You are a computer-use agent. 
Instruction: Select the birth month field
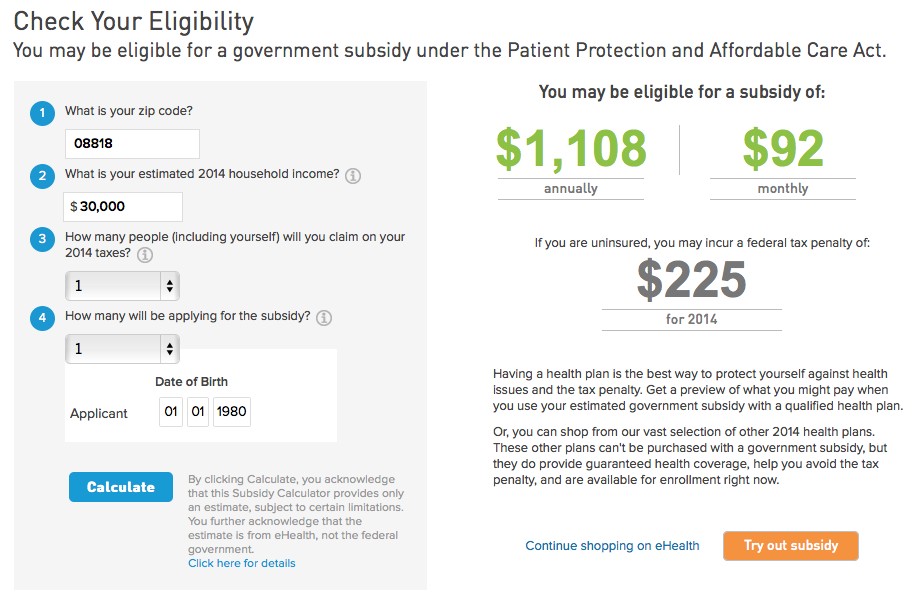click(171, 411)
